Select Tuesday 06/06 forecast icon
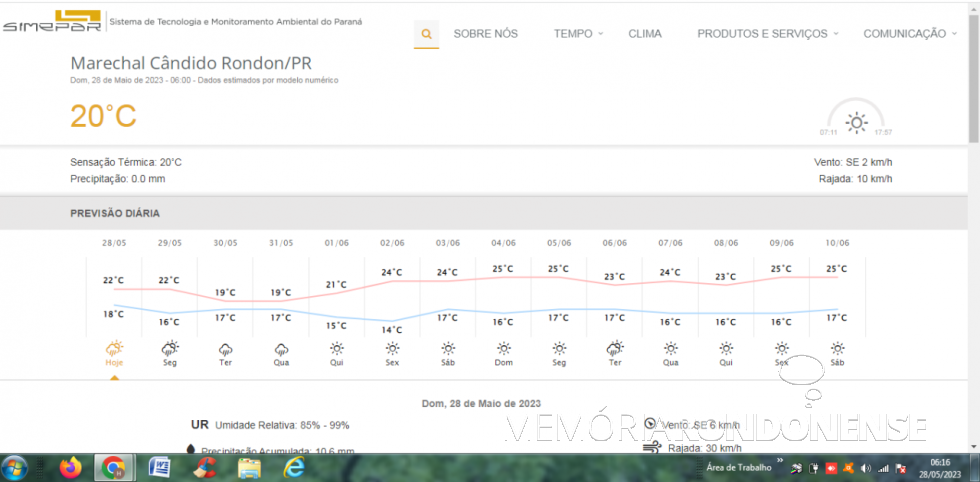Image resolution: width=980 pixels, height=482 pixels. tap(614, 349)
